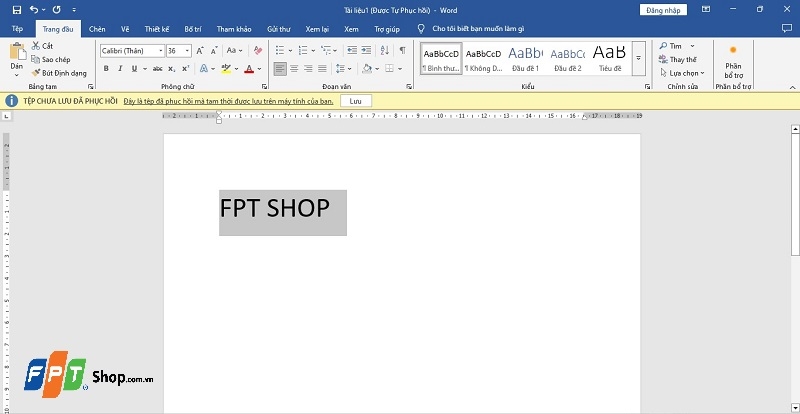Image resolution: width=800 pixels, height=414 pixels.
Task: Click the Cho tôi biết search box
Action: point(478,29)
